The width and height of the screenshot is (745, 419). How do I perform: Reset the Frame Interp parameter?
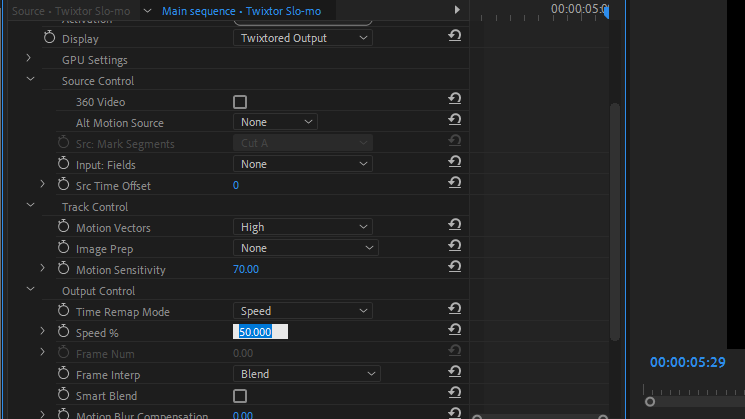(455, 372)
